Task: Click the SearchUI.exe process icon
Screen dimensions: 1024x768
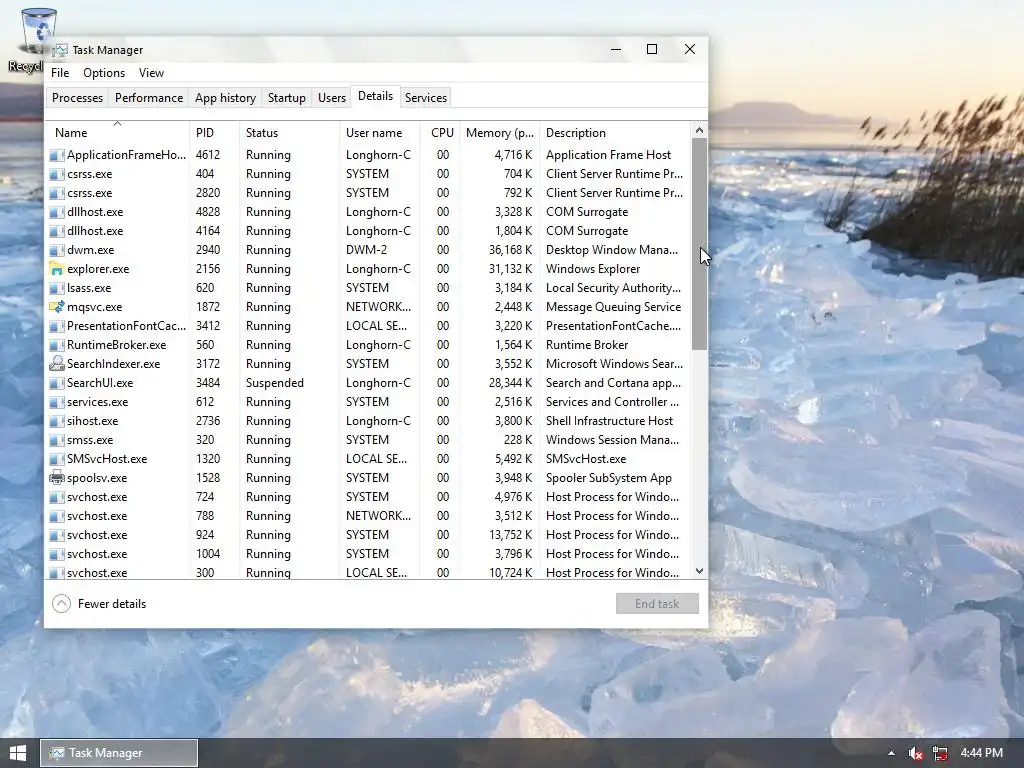Action: [x=57, y=383]
